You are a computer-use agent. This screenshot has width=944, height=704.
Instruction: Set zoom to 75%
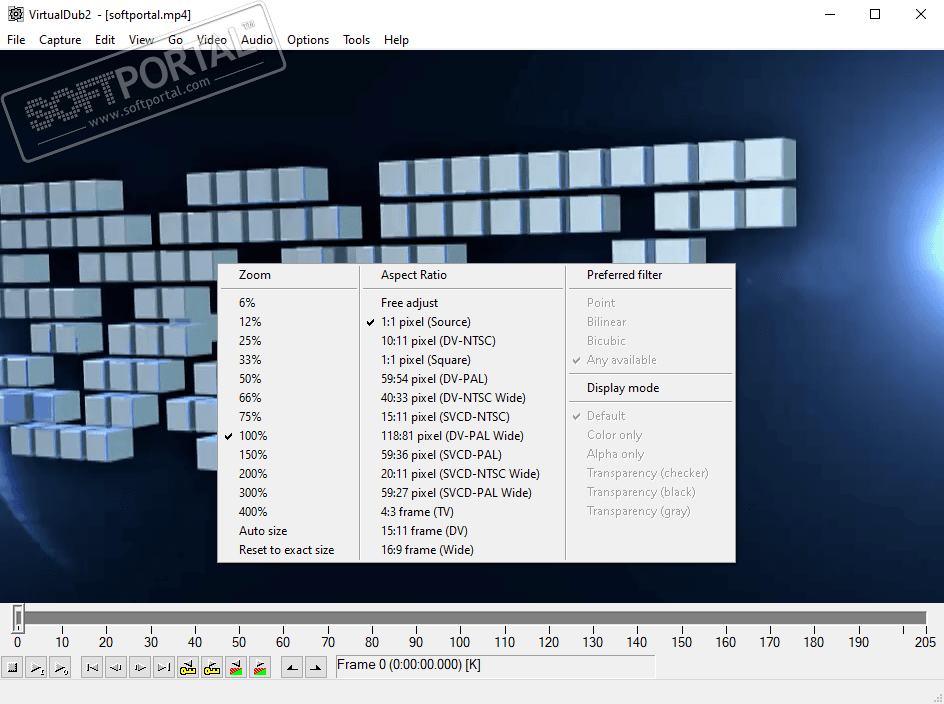pyautogui.click(x=289, y=417)
